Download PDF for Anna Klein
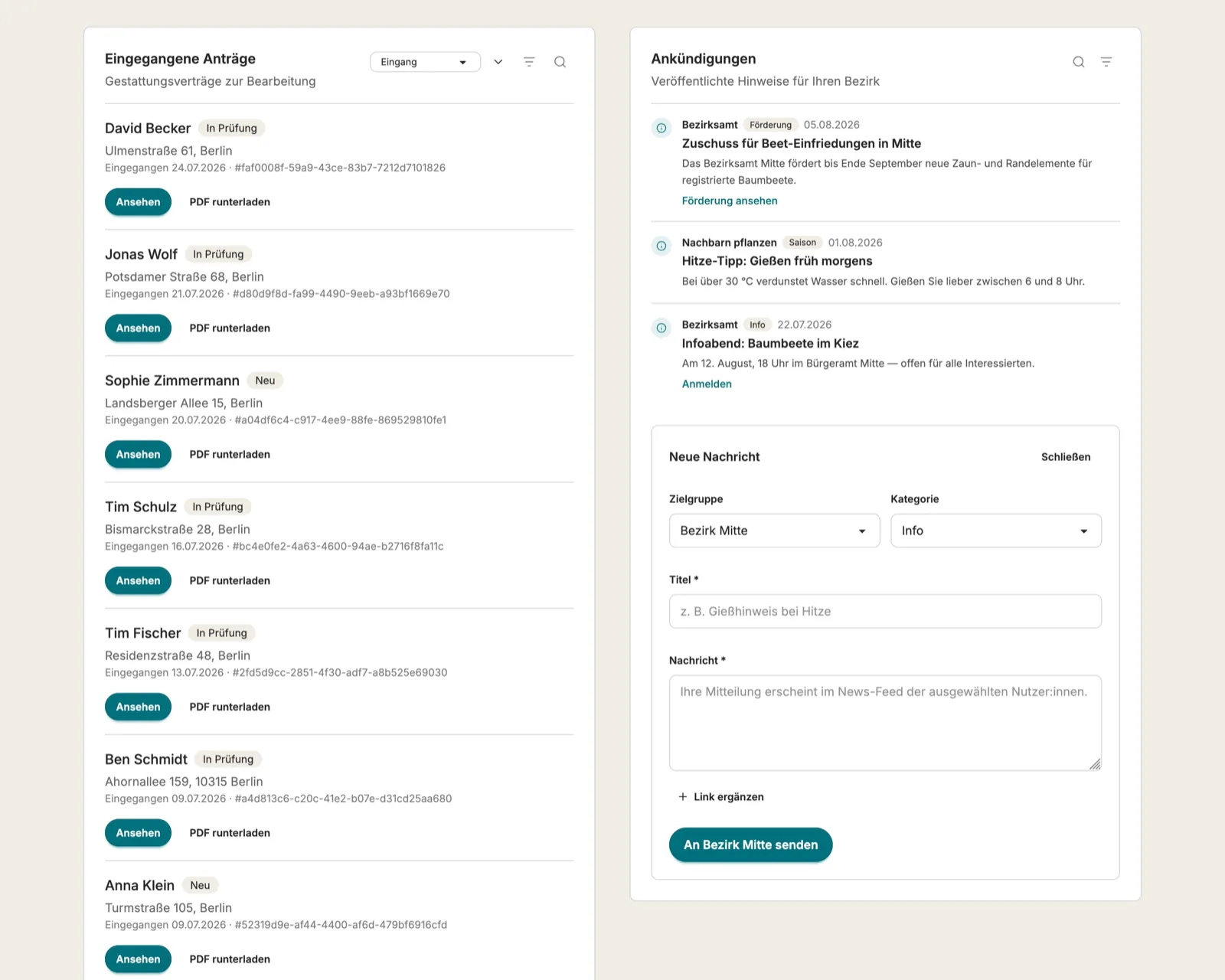 (230, 959)
